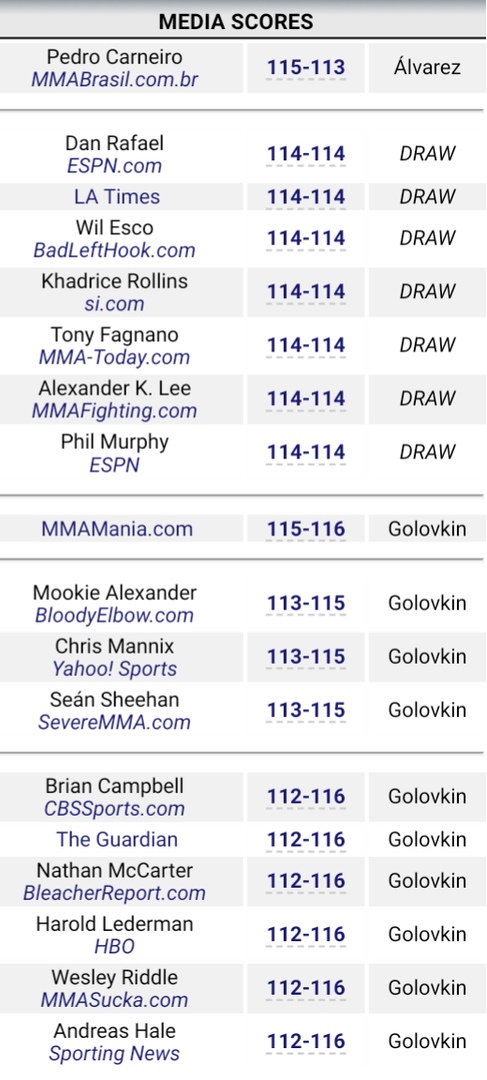View the 115-116 score from MMAMania.com
This screenshot has height=1080, width=487.
coord(306,529)
